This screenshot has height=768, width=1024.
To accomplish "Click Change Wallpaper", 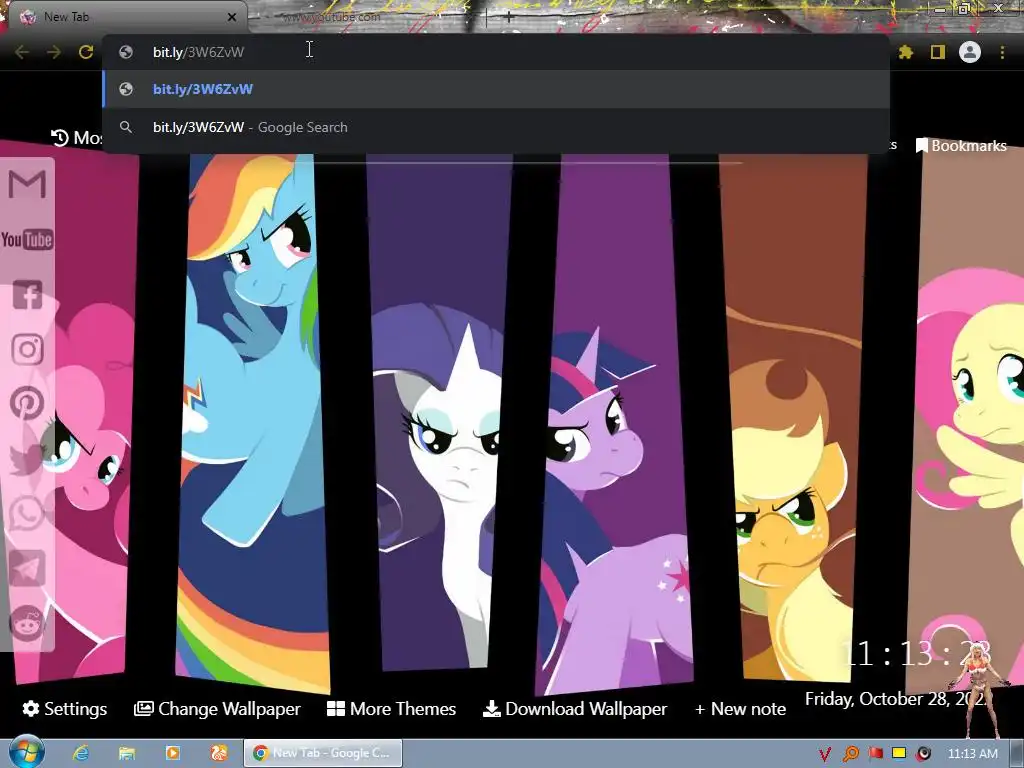I will [x=217, y=709].
